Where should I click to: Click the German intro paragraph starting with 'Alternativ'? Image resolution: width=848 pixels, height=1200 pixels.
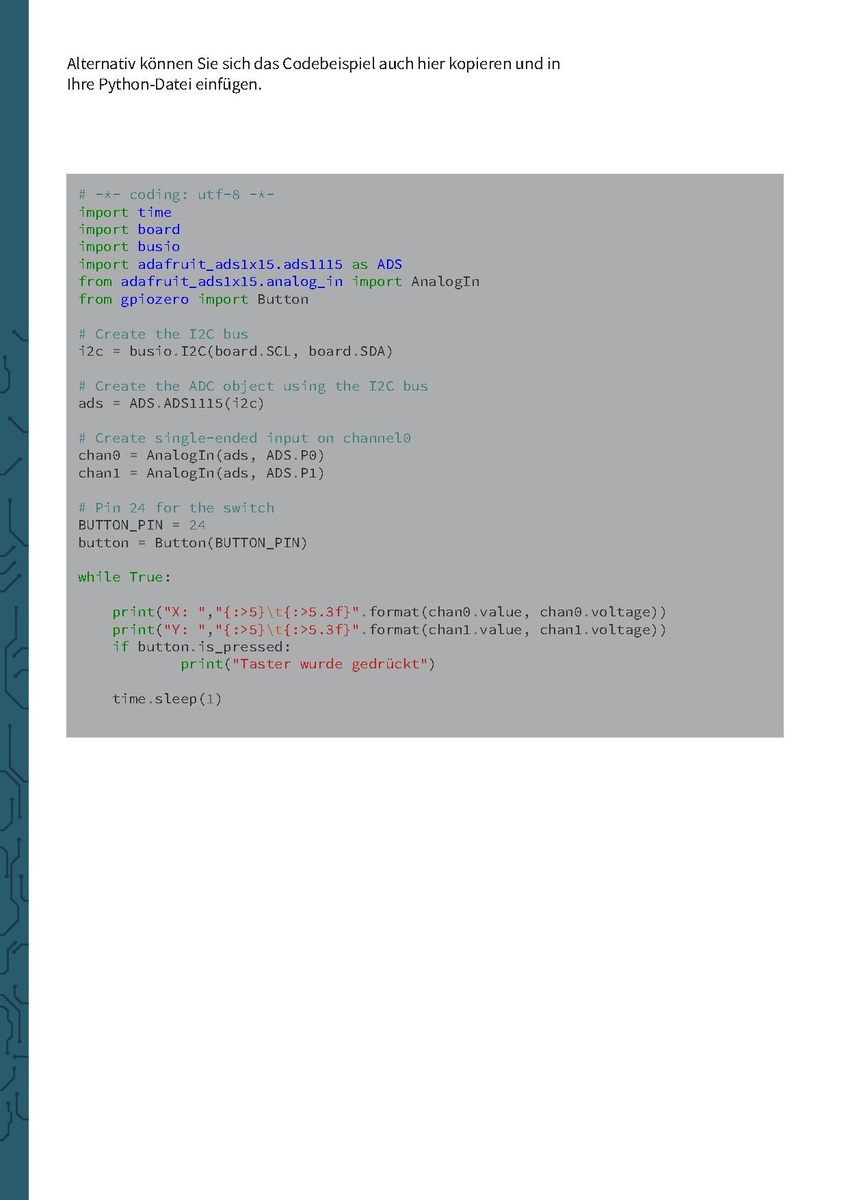(313, 74)
